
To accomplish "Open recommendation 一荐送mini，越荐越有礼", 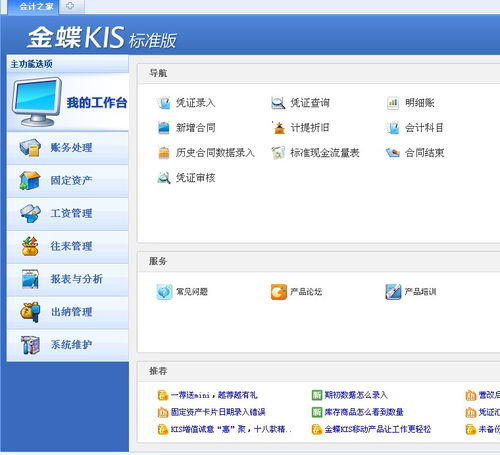I will pos(214,395).
